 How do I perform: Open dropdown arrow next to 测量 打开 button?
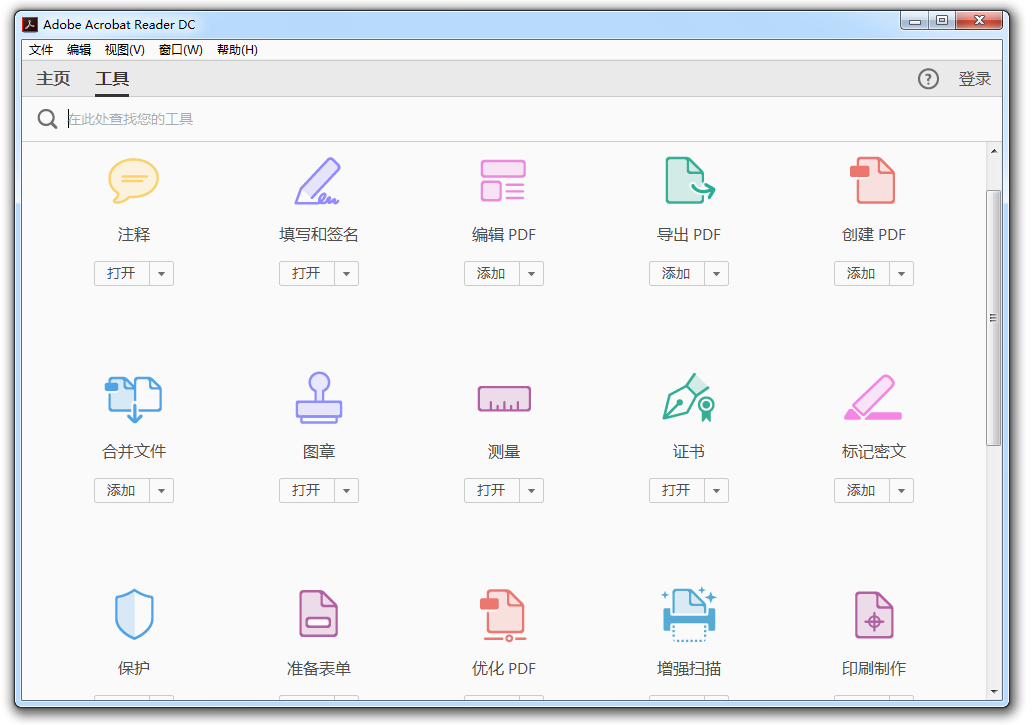coord(532,491)
